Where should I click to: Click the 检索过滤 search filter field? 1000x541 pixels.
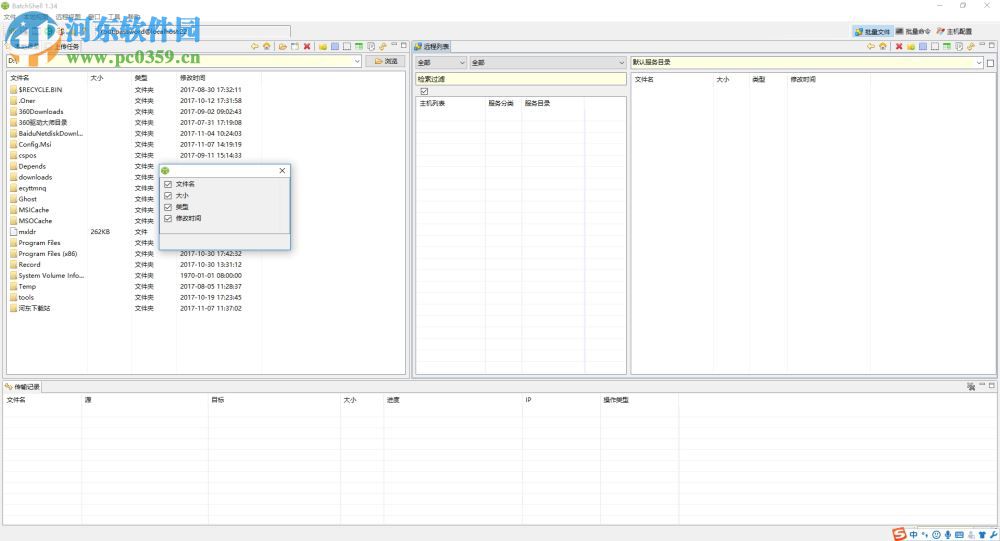(x=519, y=78)
